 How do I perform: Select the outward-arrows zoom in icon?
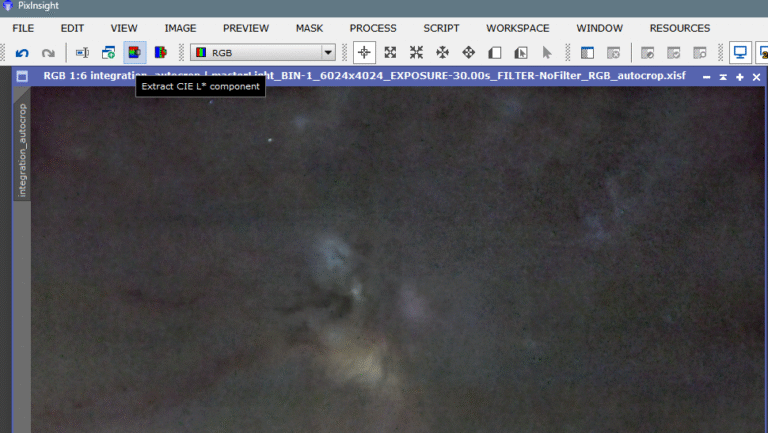pyautogui.click(x=390, y=52)
